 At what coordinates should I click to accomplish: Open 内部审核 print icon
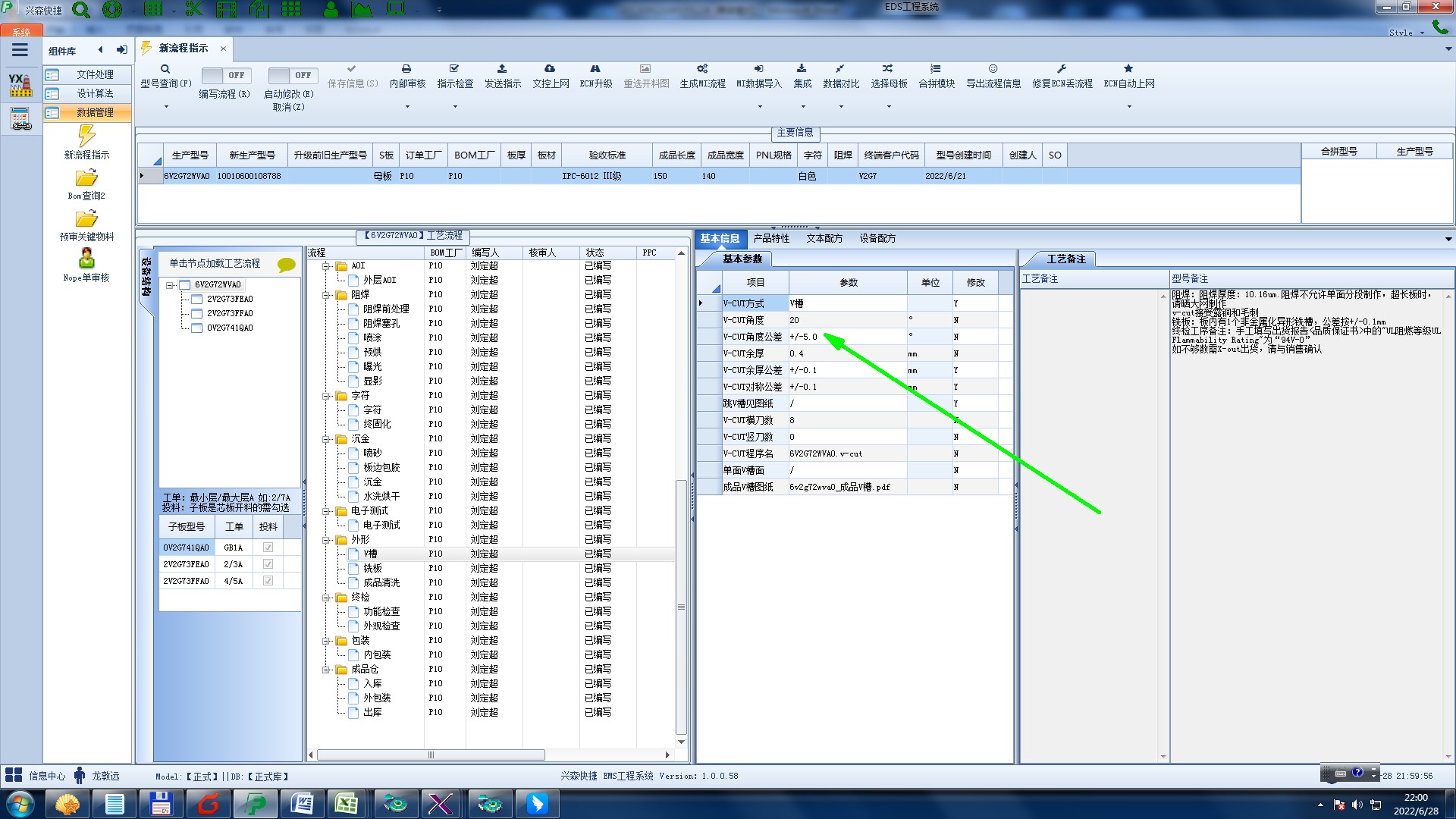click(406, 69)
